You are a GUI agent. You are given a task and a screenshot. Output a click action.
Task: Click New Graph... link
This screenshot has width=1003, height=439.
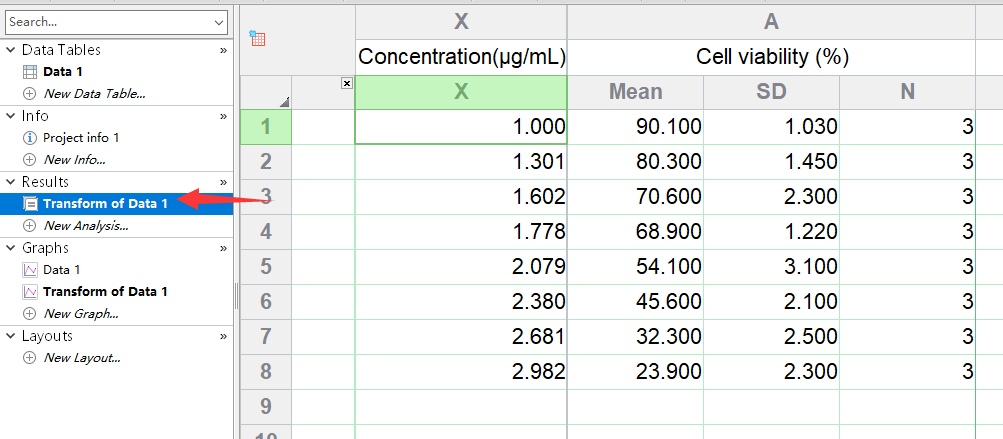pos(81,314)
